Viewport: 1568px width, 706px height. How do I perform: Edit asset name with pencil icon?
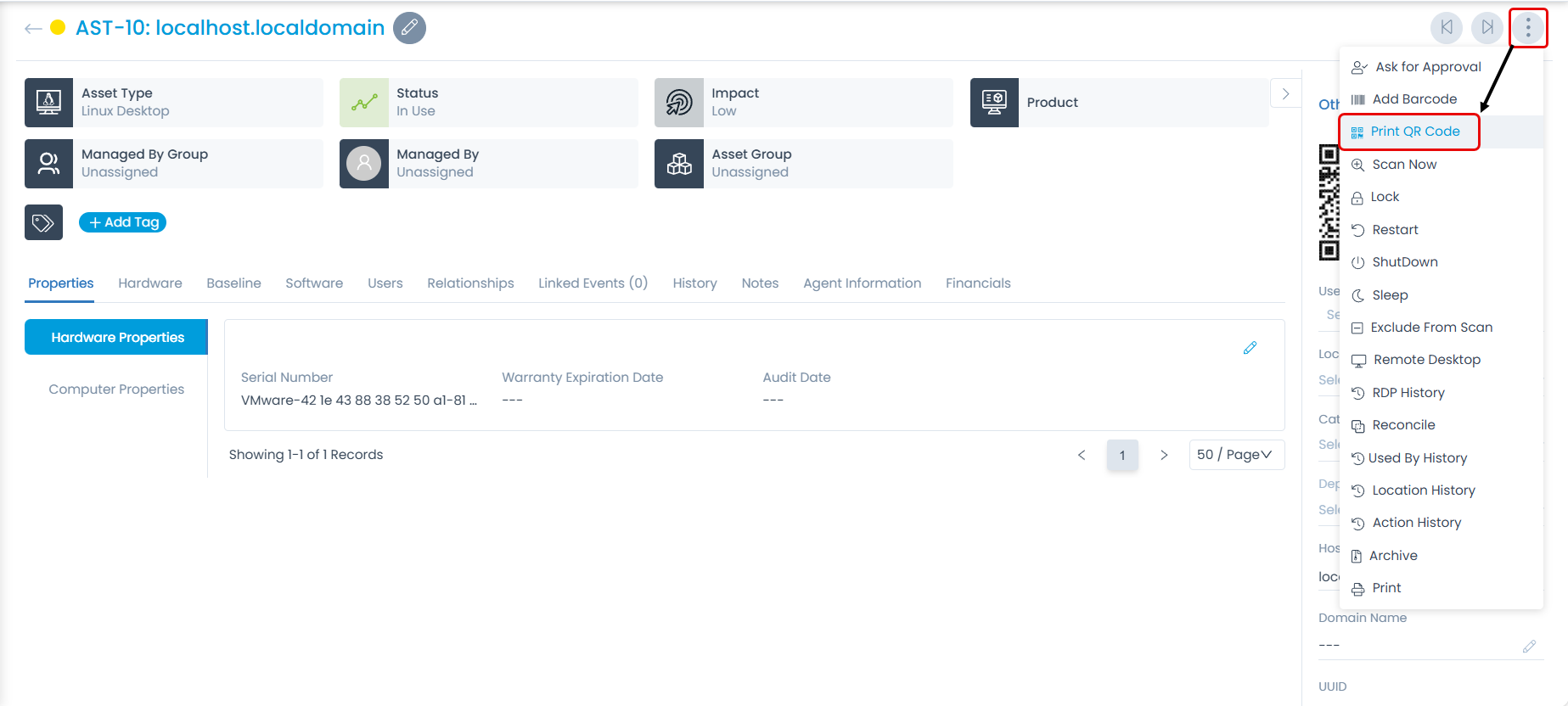click(x=409, y=28)
